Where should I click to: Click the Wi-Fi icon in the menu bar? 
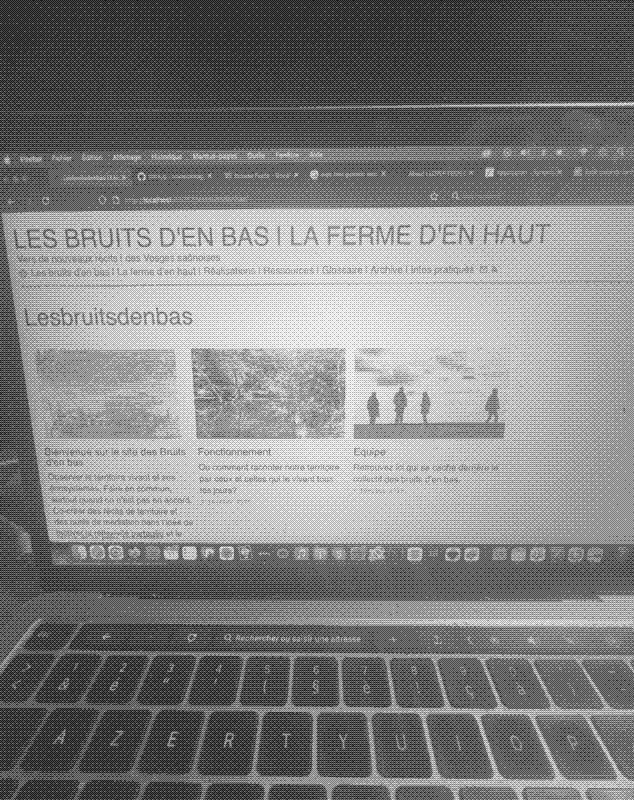pyautogui.click(x=583, y=152)
